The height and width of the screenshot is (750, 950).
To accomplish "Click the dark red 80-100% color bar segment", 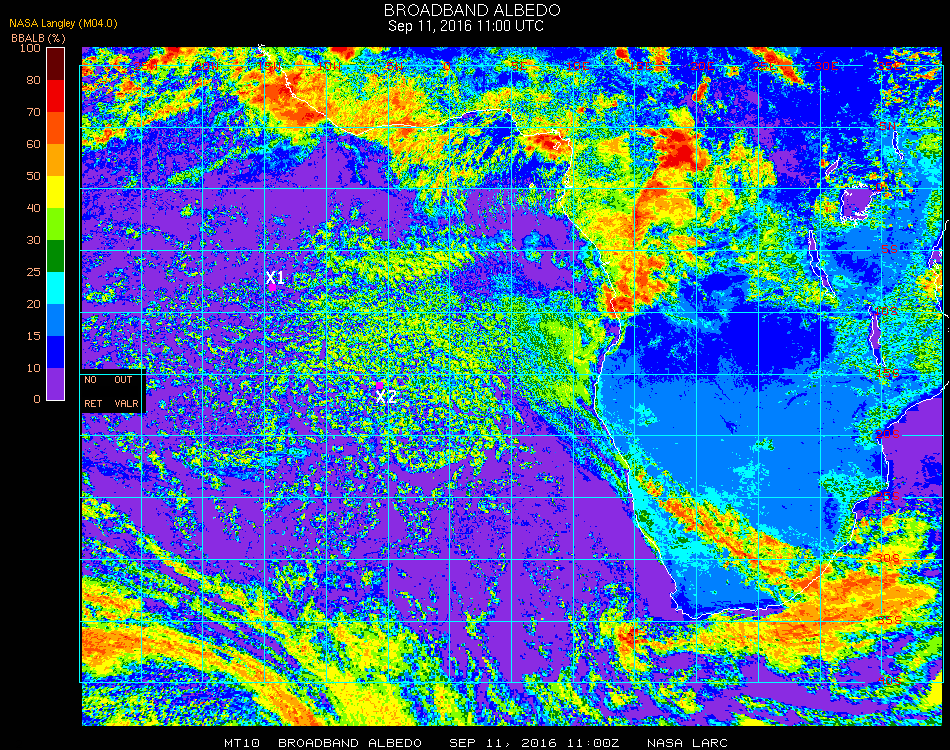I will click(x=55, y=64).
